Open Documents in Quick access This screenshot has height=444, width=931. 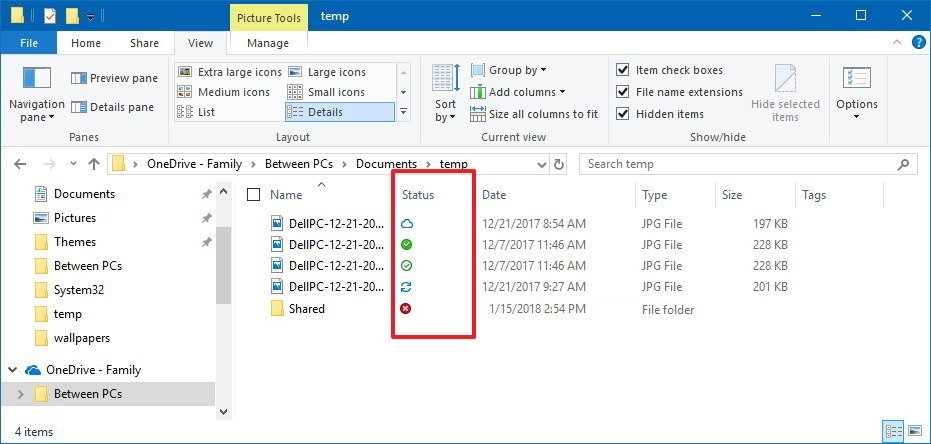tap(84, 194)
